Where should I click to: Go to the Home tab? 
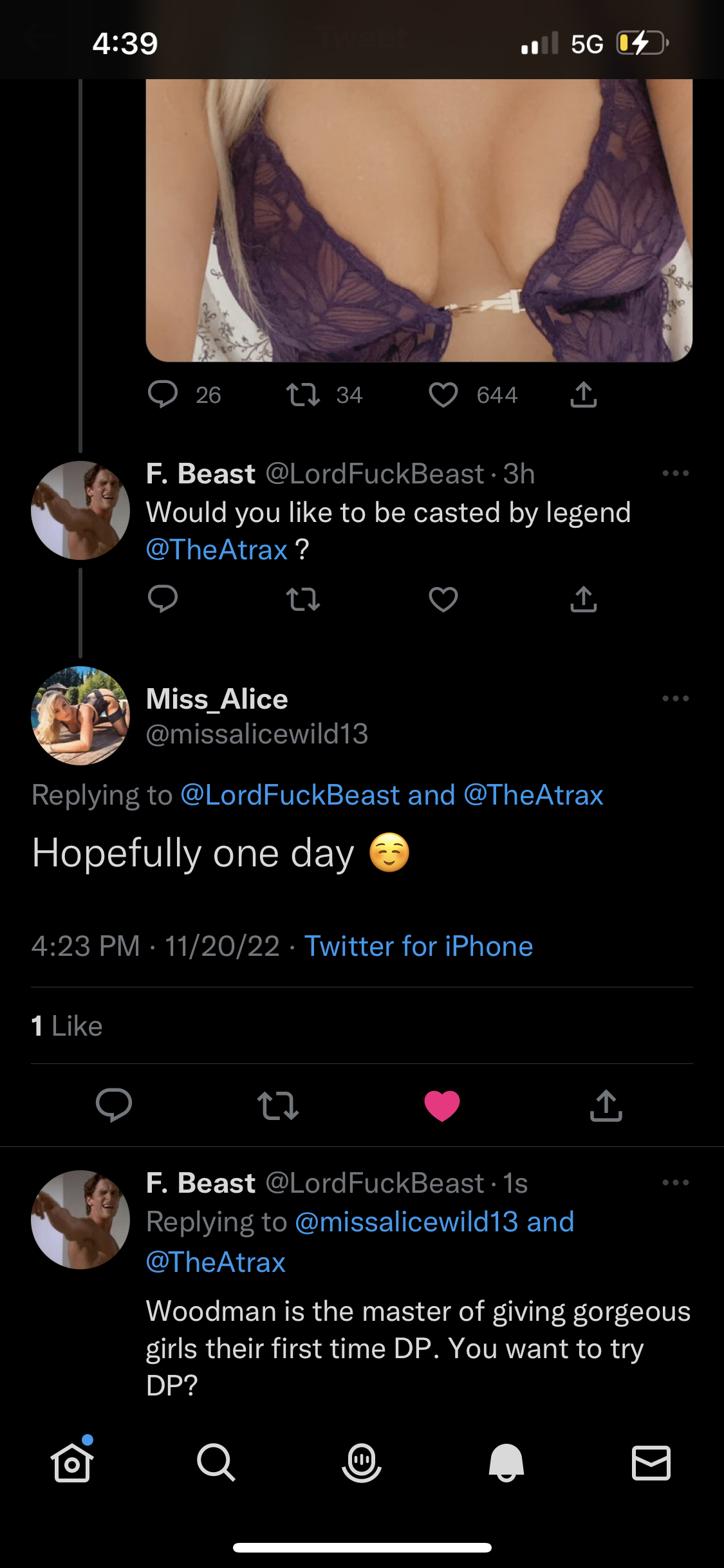(72, 1462)
